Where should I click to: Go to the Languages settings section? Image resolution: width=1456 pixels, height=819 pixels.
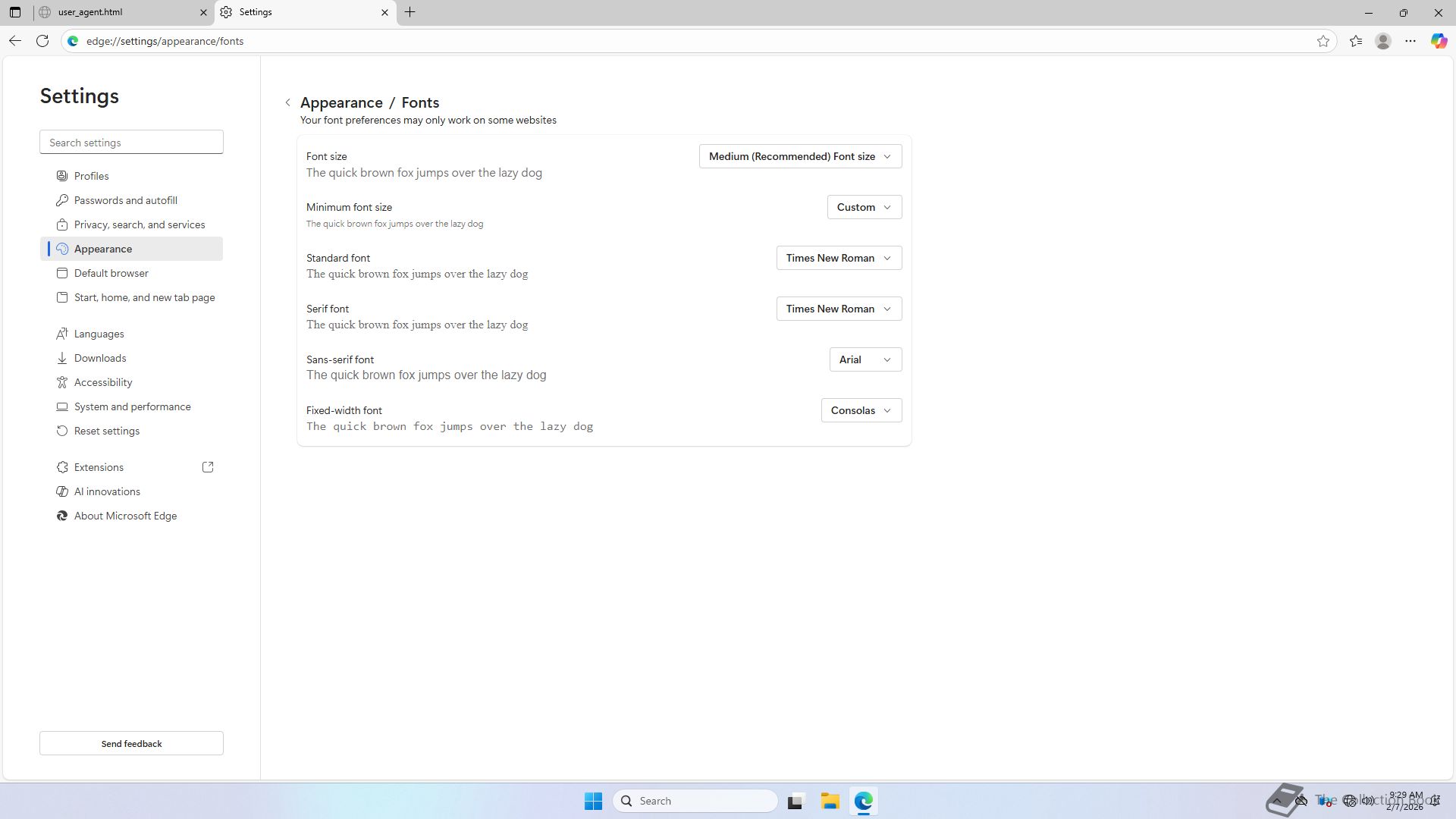(x=99, y=334)
